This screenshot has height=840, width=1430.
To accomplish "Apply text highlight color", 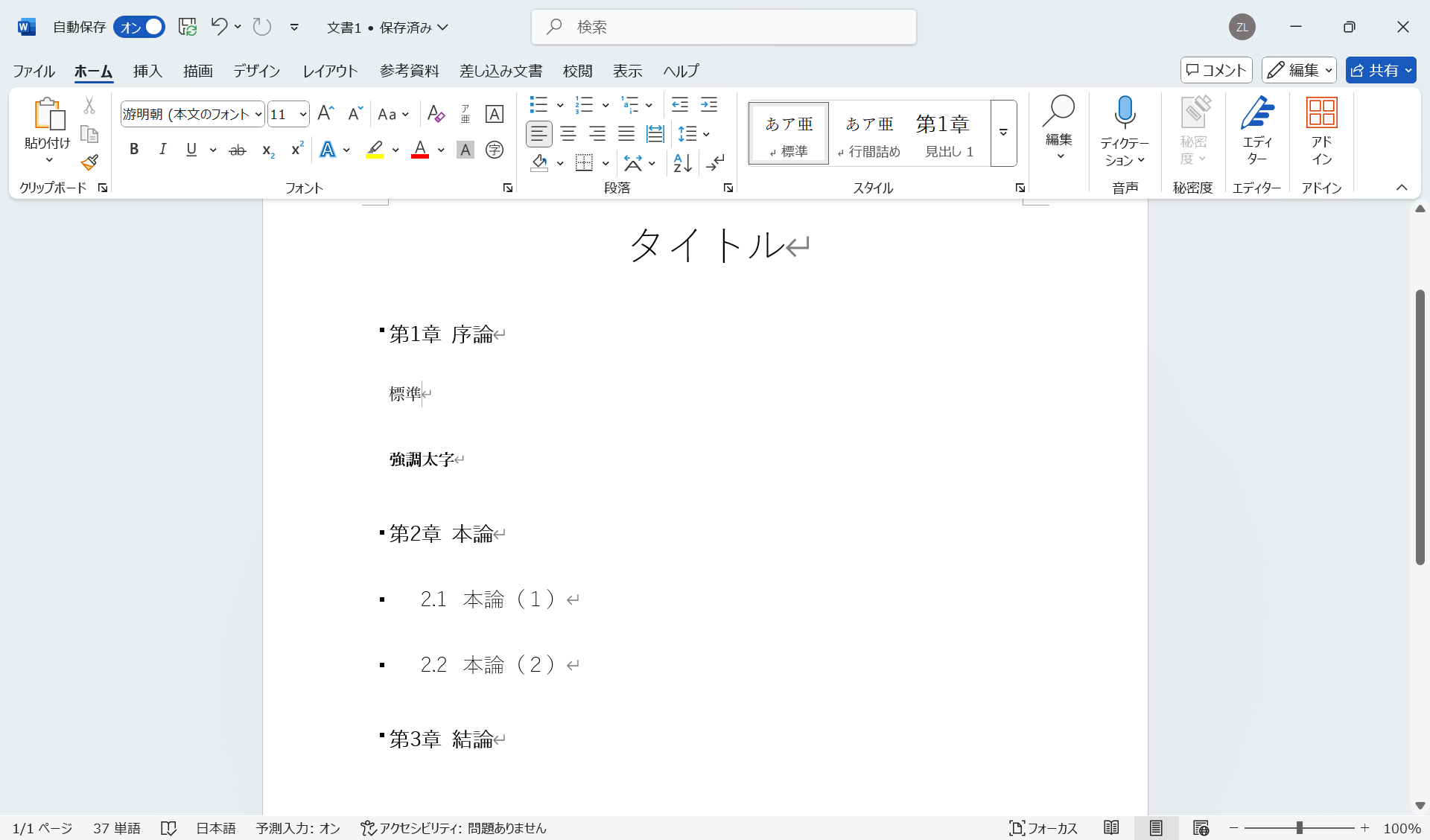I will pos(375,149).
